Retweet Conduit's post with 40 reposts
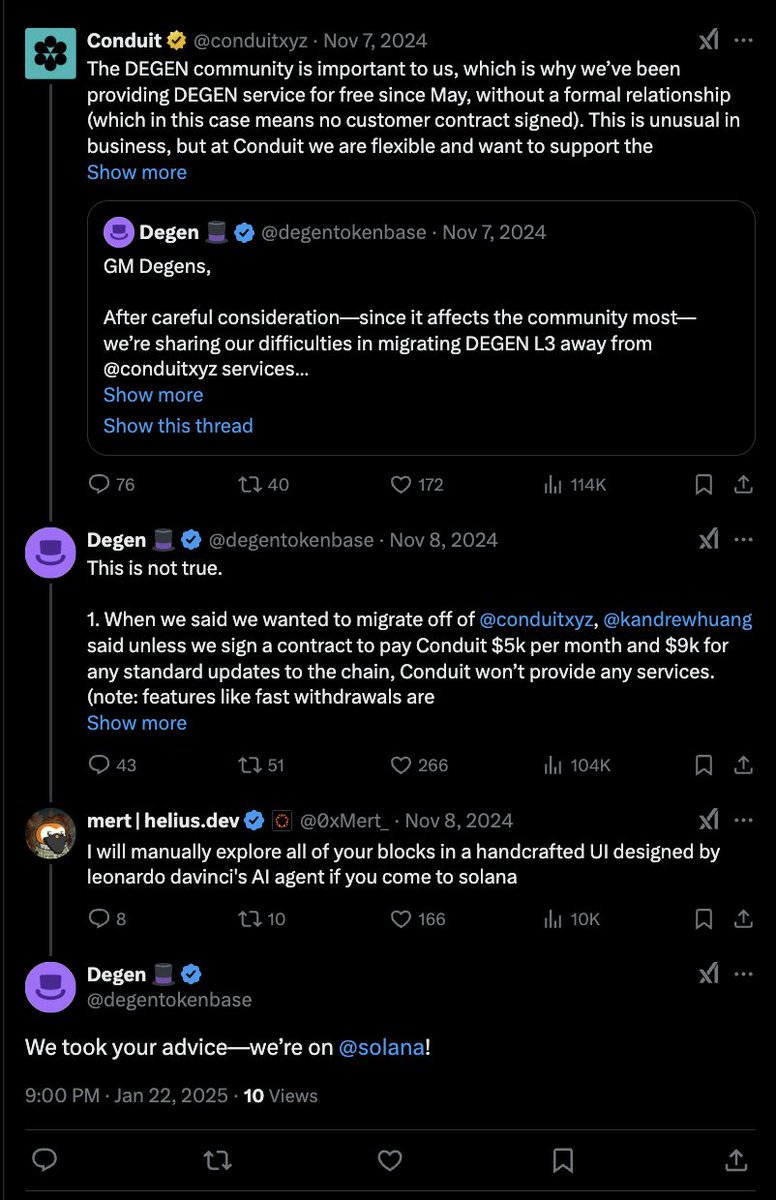This screenshot has height=1200, width=776. coord(250,484)
